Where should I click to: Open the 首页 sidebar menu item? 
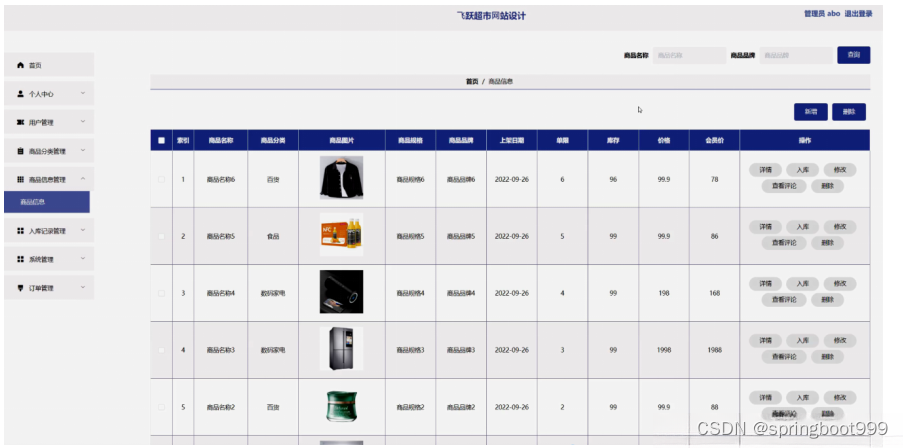click(x=49, y=65)
